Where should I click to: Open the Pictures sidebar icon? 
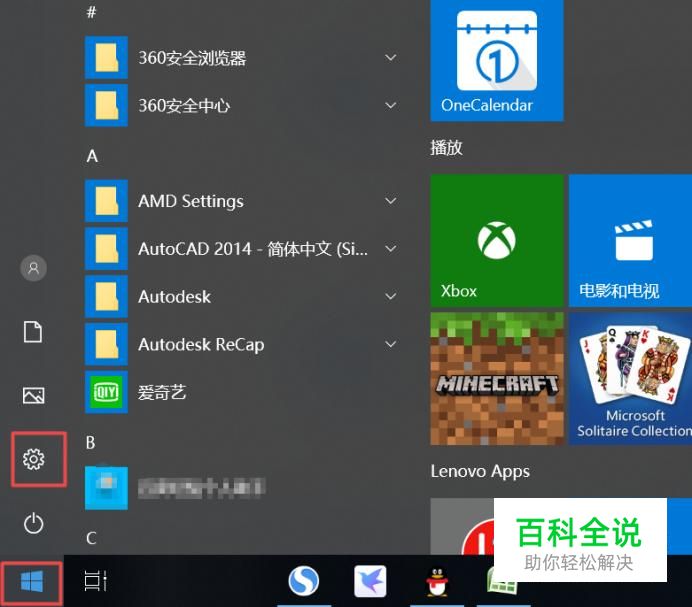[x=34, y=395]
